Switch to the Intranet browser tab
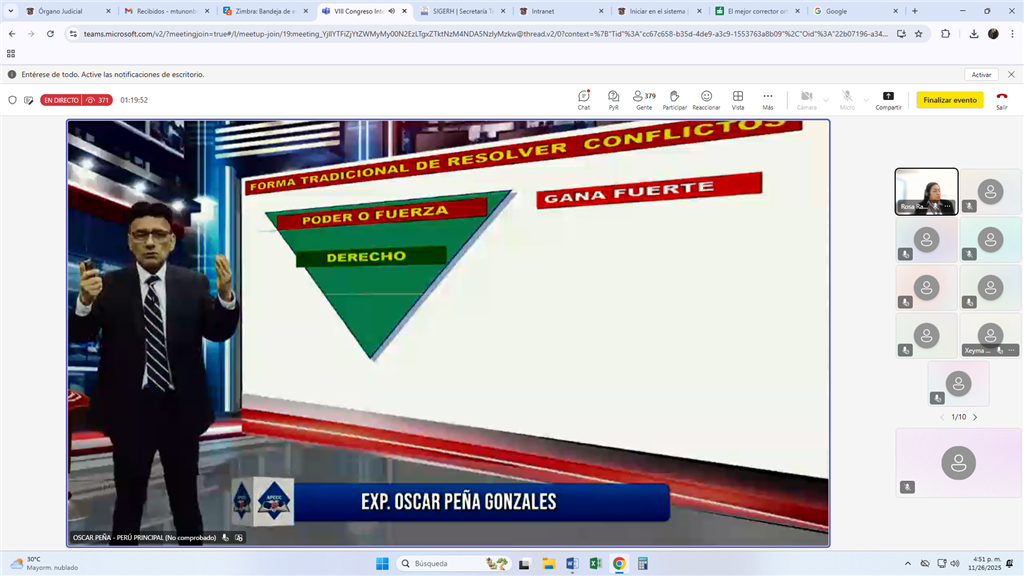Screen dimensions: 1024x576 point(558,11)
